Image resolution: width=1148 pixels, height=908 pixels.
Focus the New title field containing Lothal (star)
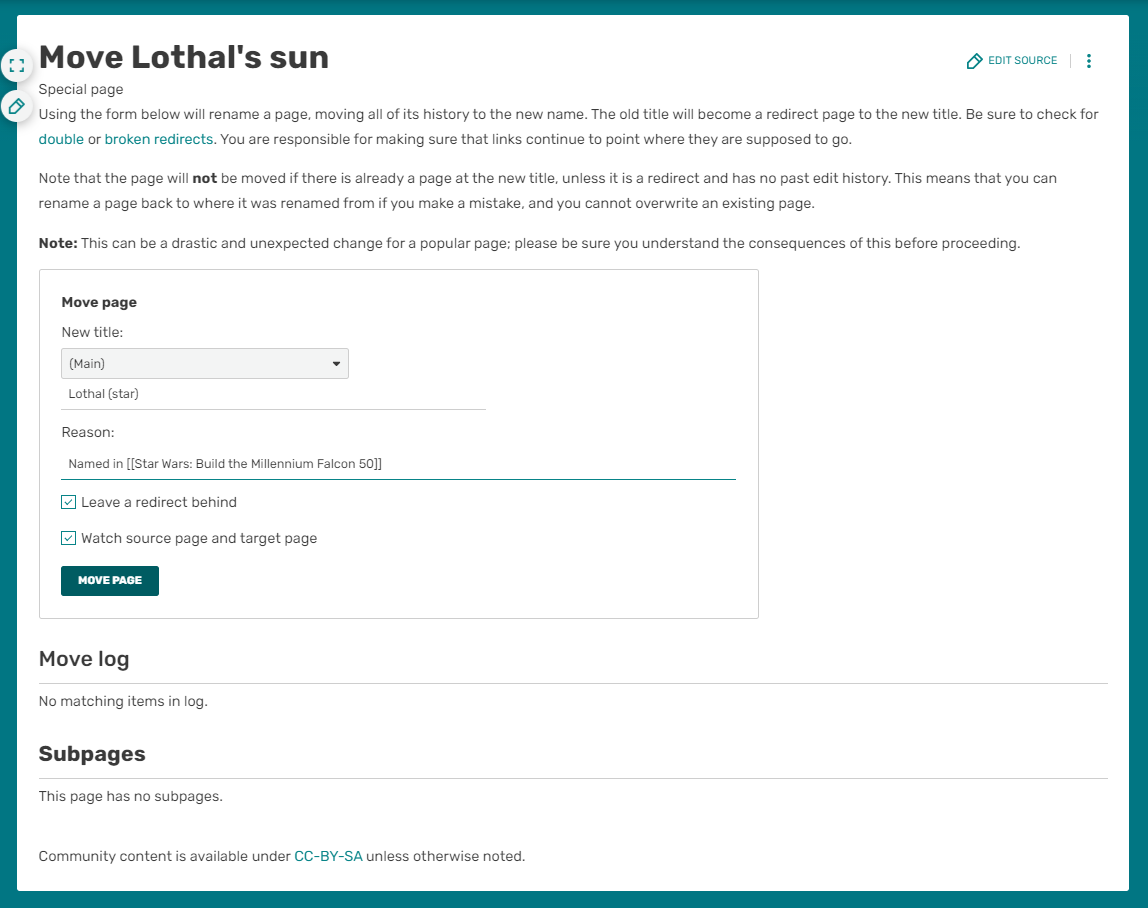coord(273,394)
